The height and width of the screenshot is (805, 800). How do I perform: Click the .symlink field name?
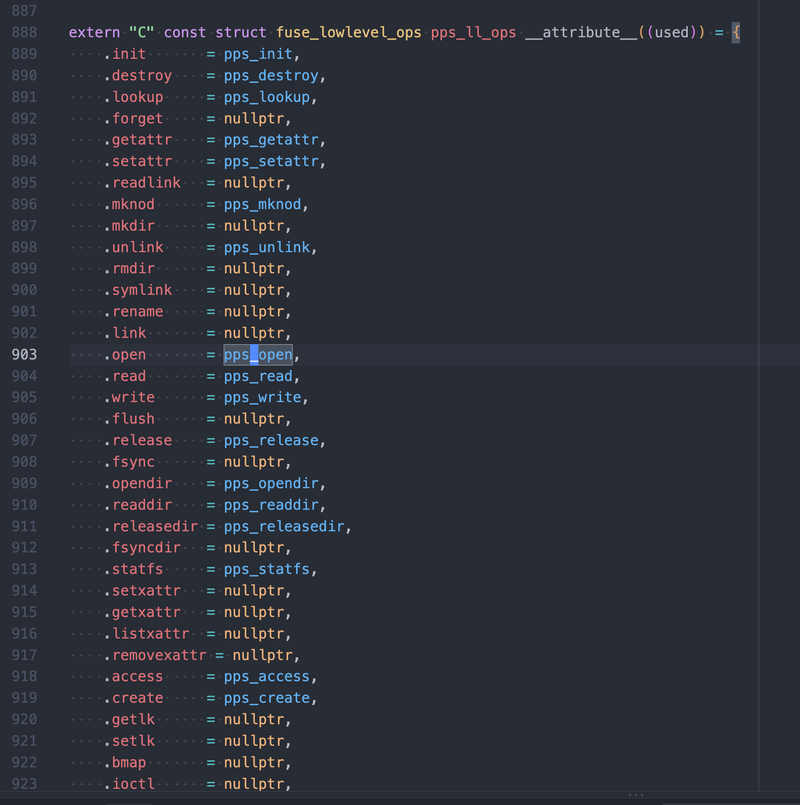(138, 290)
